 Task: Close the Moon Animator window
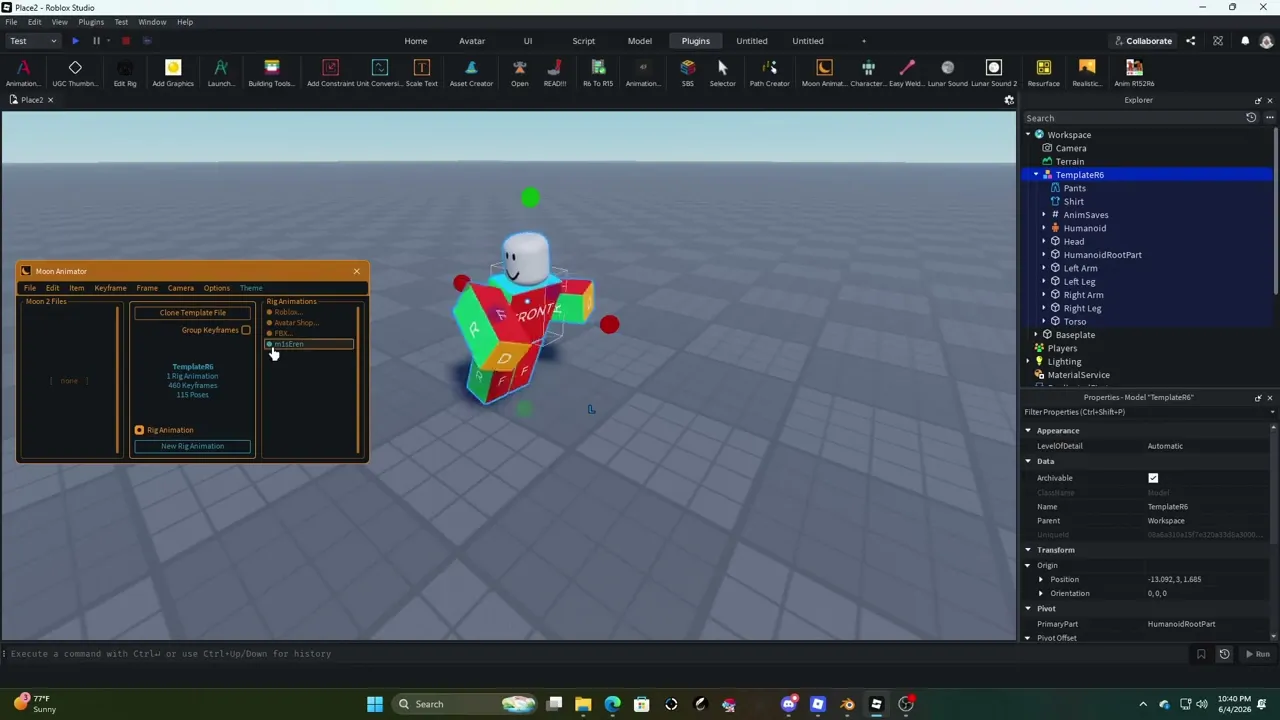point(356,271)
